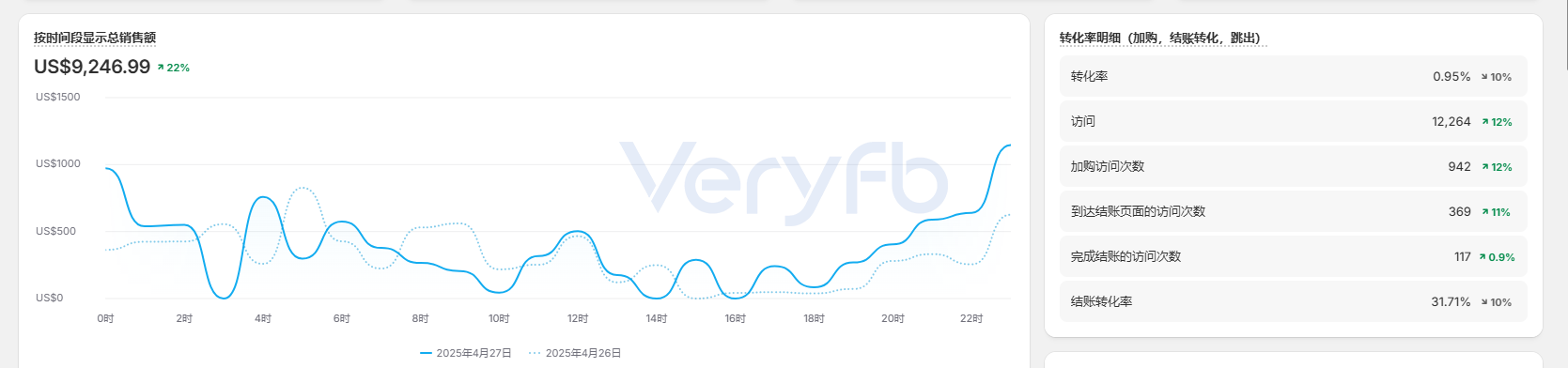Toggle the 2025年4月27日 solid line legend
The width and height of the screenshot is (1568, 368).
[x=466, y=353]
